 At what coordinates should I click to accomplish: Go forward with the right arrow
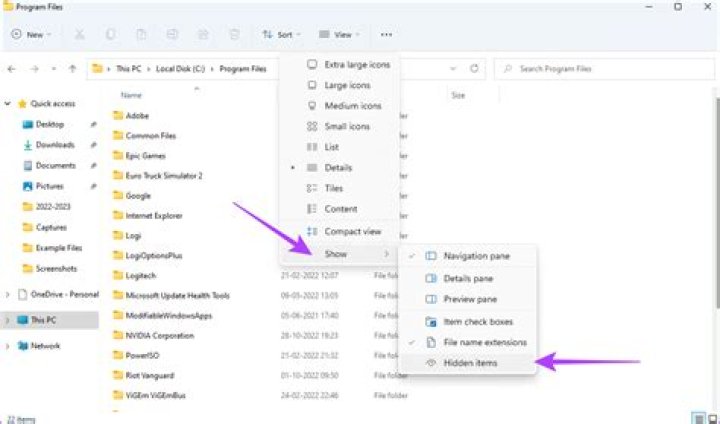tap(34, 69)
